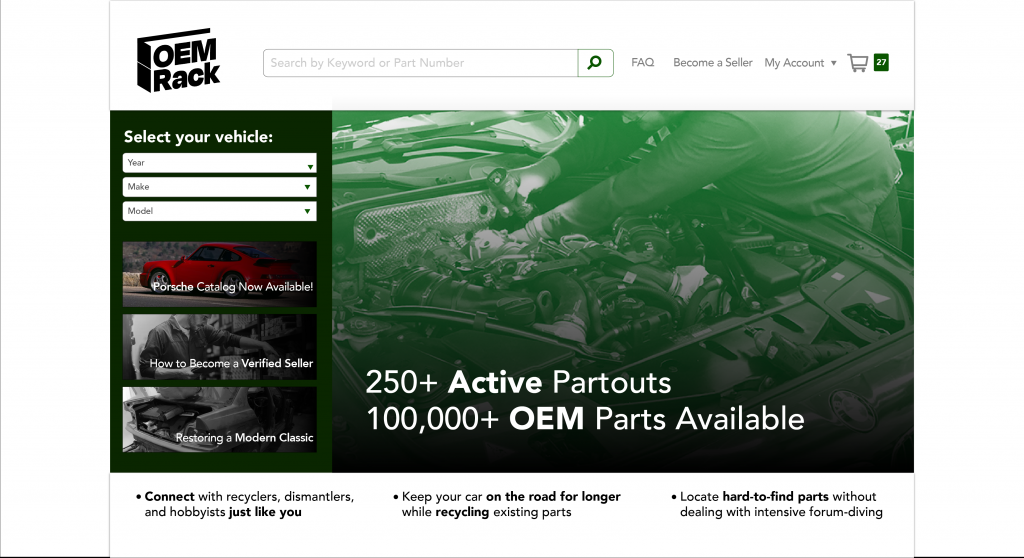Viewport: 1024px width, 558px height.
Task: Click the OEM Rack logo
Action: click(178, 61)
